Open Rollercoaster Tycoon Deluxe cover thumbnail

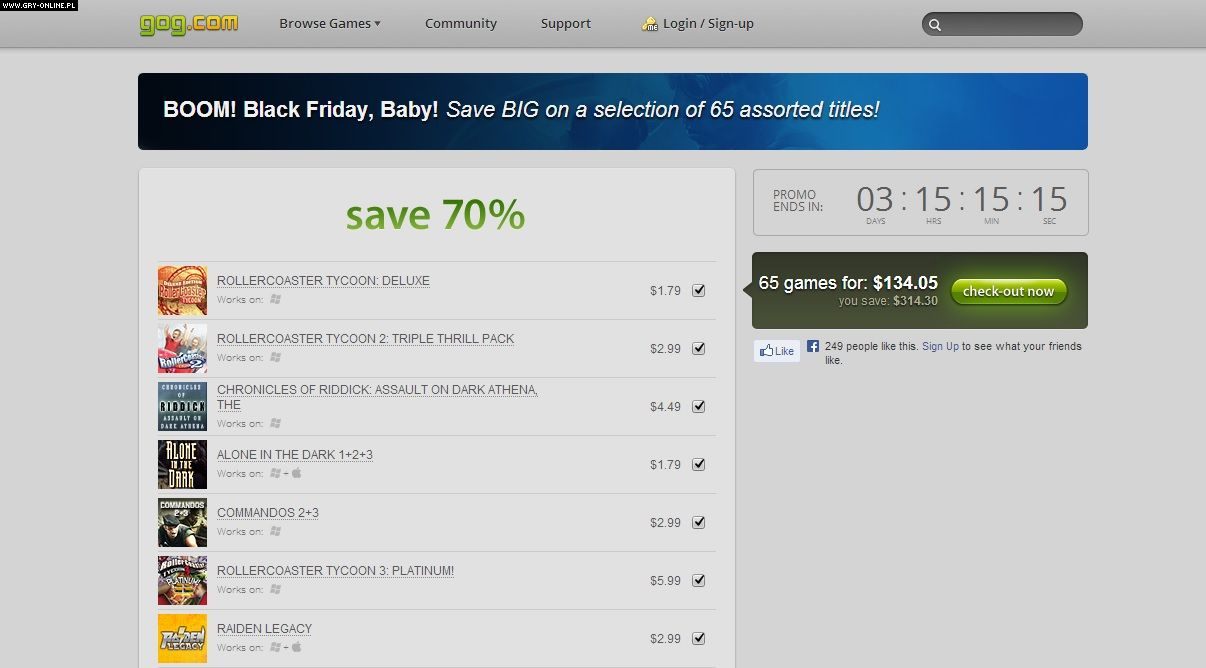point(182,291)
